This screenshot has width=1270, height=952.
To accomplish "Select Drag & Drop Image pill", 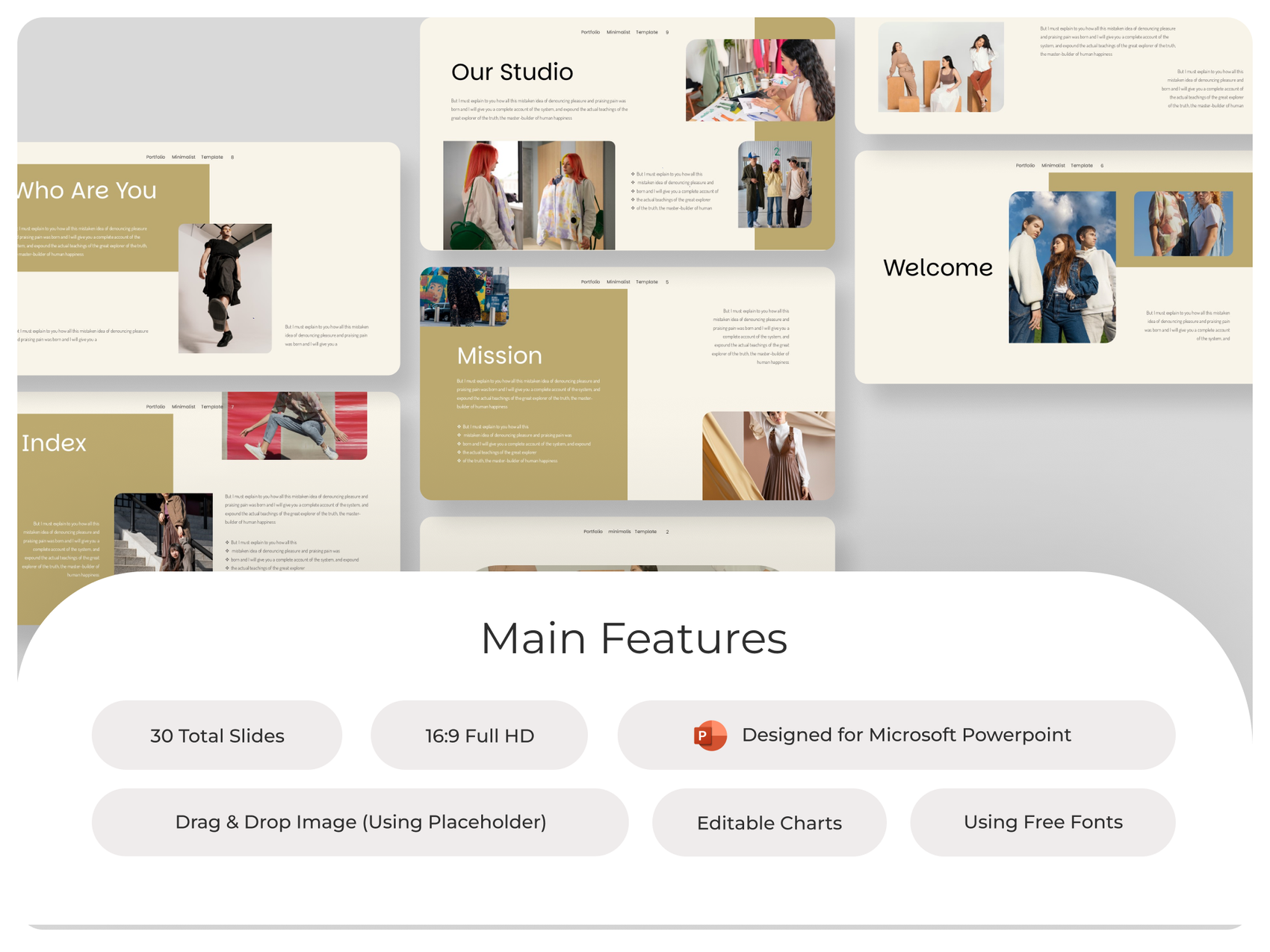I will click(x=360, y=822).
